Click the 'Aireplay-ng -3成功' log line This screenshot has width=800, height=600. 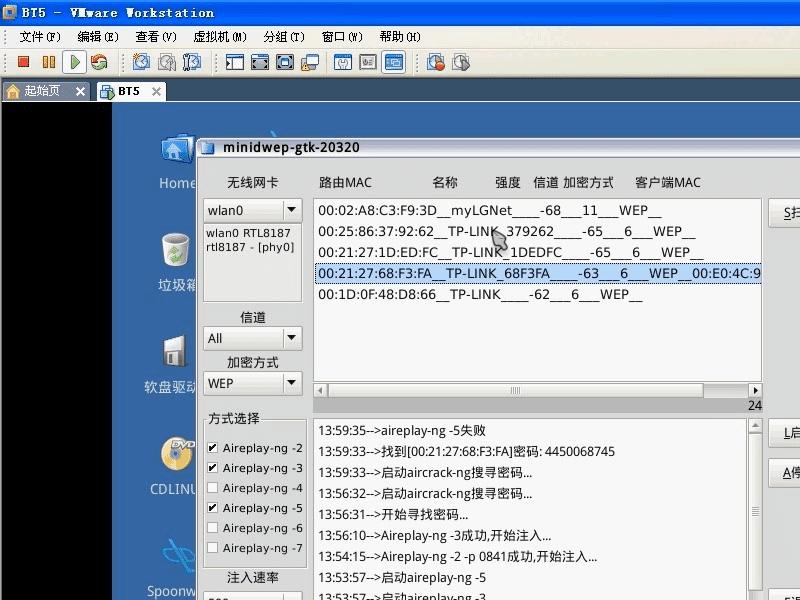(435, 536)
